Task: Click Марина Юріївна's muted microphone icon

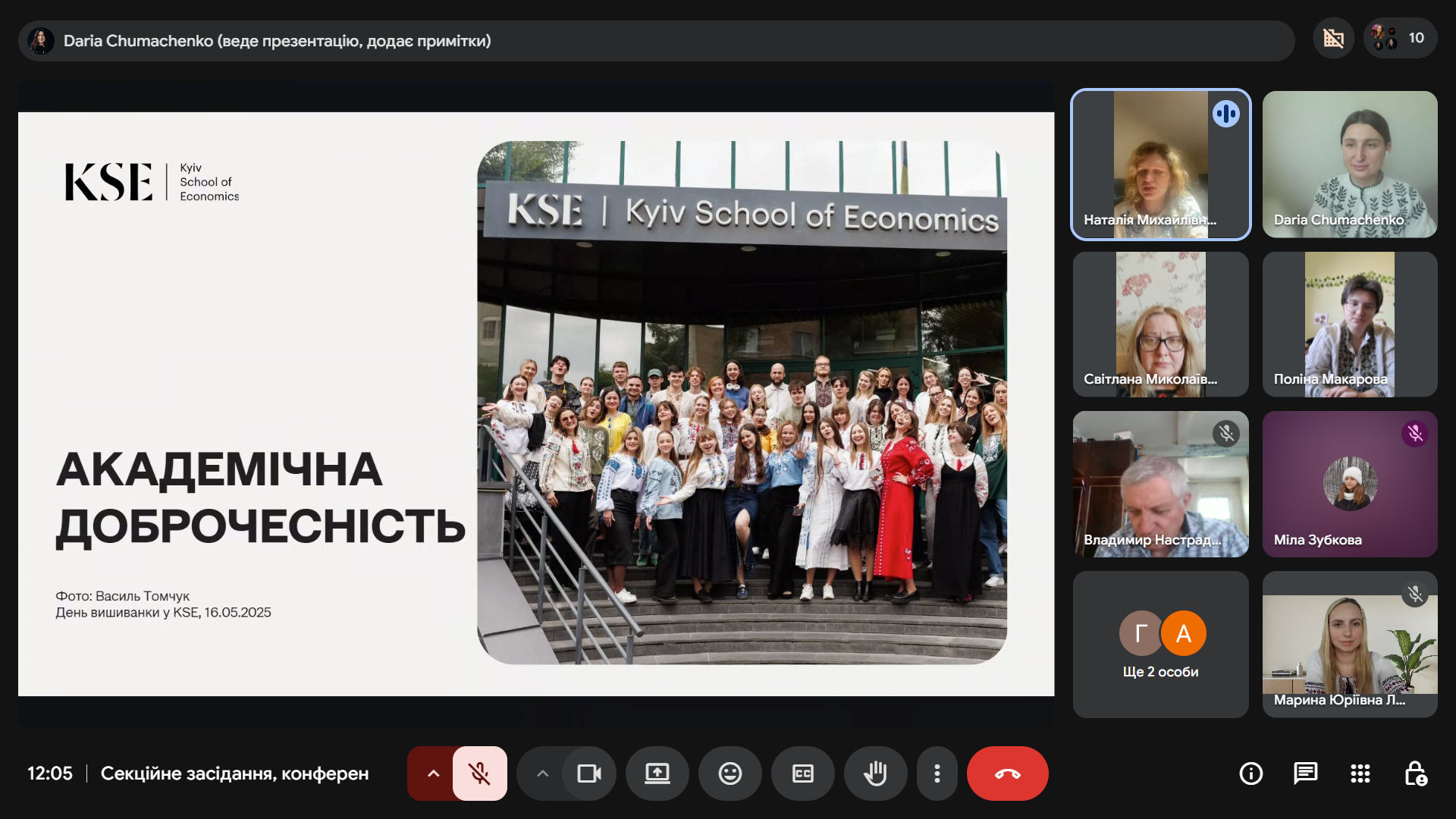Action: (x=1414, y=594)
